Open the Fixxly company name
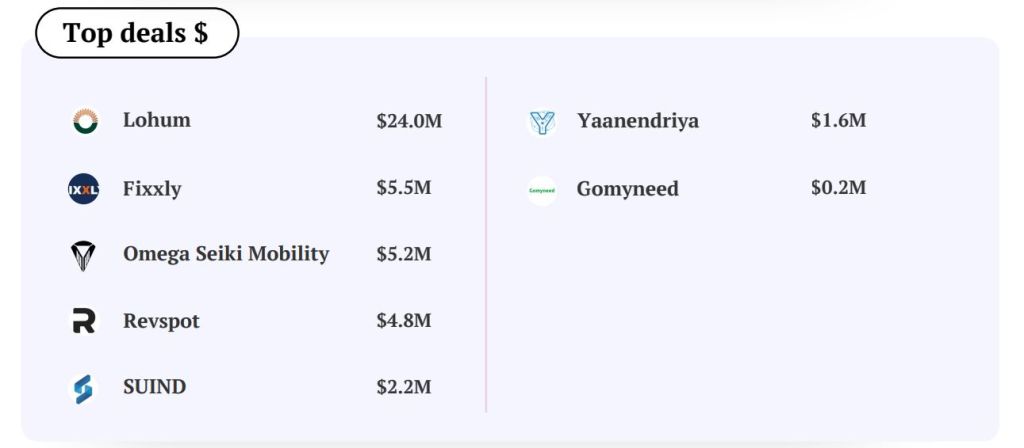The image size is (1024, 448). pos(152,189)
